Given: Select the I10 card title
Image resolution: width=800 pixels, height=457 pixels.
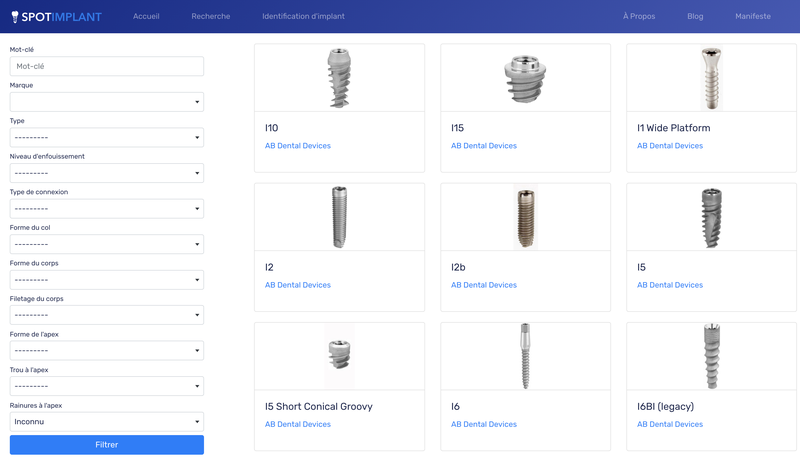Looking at the screenshot, I should pyautogui.click(x=271, y=128).
